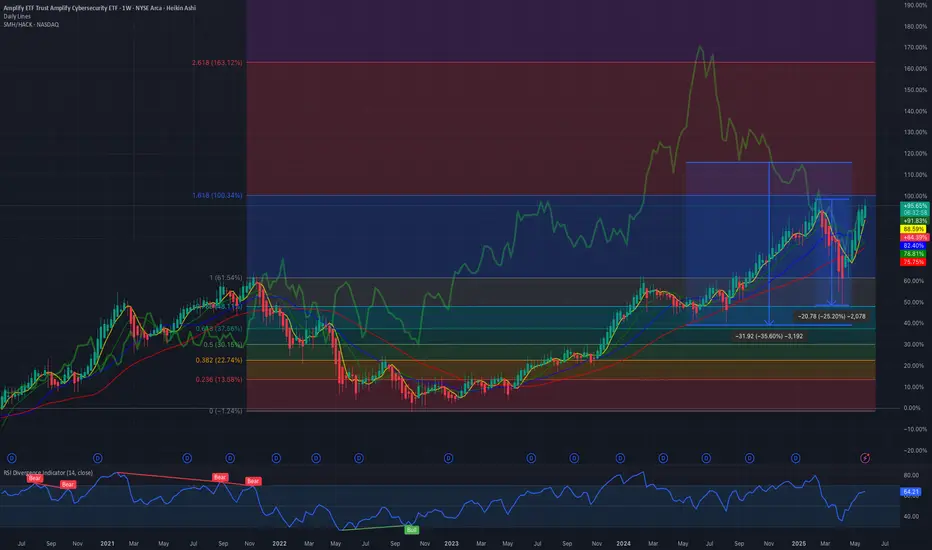Image resolution: width=932 pixels, height=550 pixels.
Task: Click the 2024 year label on time axis
Action: click(624, 543)
